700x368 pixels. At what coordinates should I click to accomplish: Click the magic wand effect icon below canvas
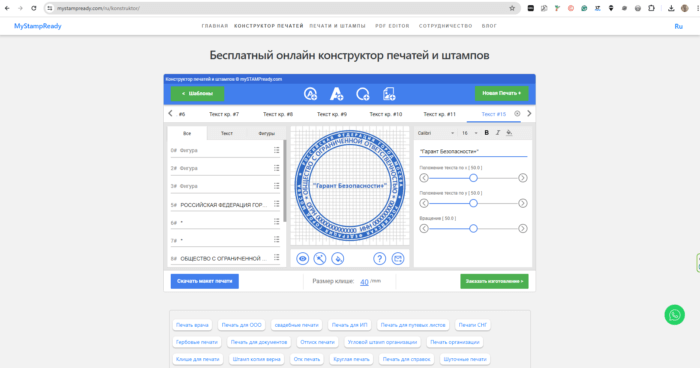320,259
